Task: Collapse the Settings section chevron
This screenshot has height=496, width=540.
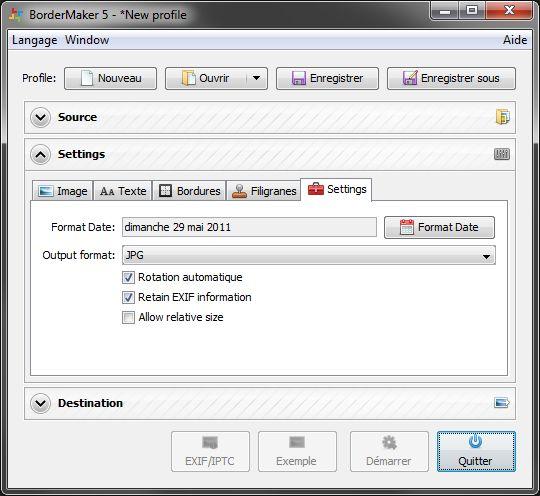Action: pos(41,154)
